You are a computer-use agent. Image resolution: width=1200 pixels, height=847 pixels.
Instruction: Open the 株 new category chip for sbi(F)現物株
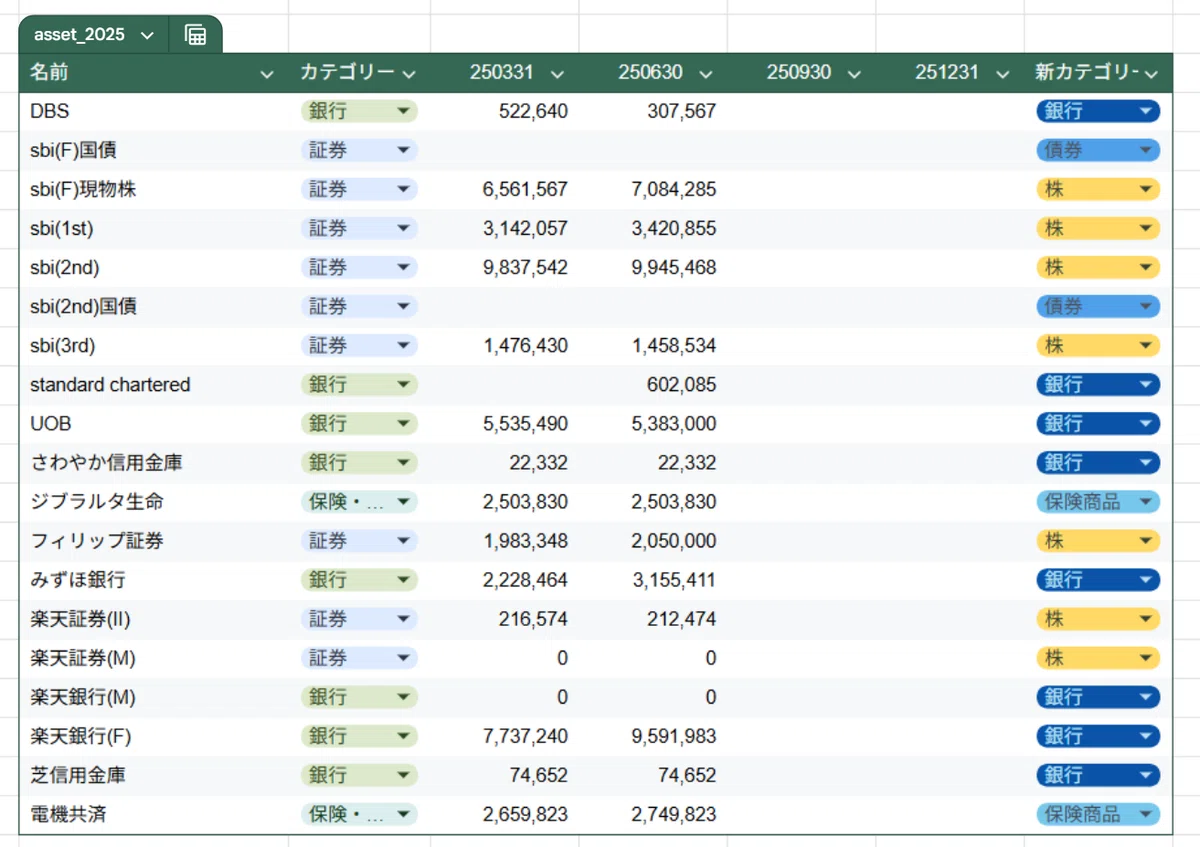pyautogui.click(x=1098, y=189)
